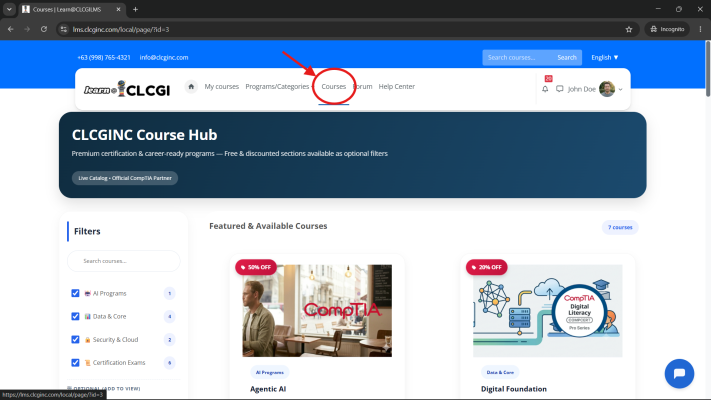Click the Data & Core tag on Digital Foundation
Image resolution: width=711 pixels, height=400 pixels.
tap(500, 372)
